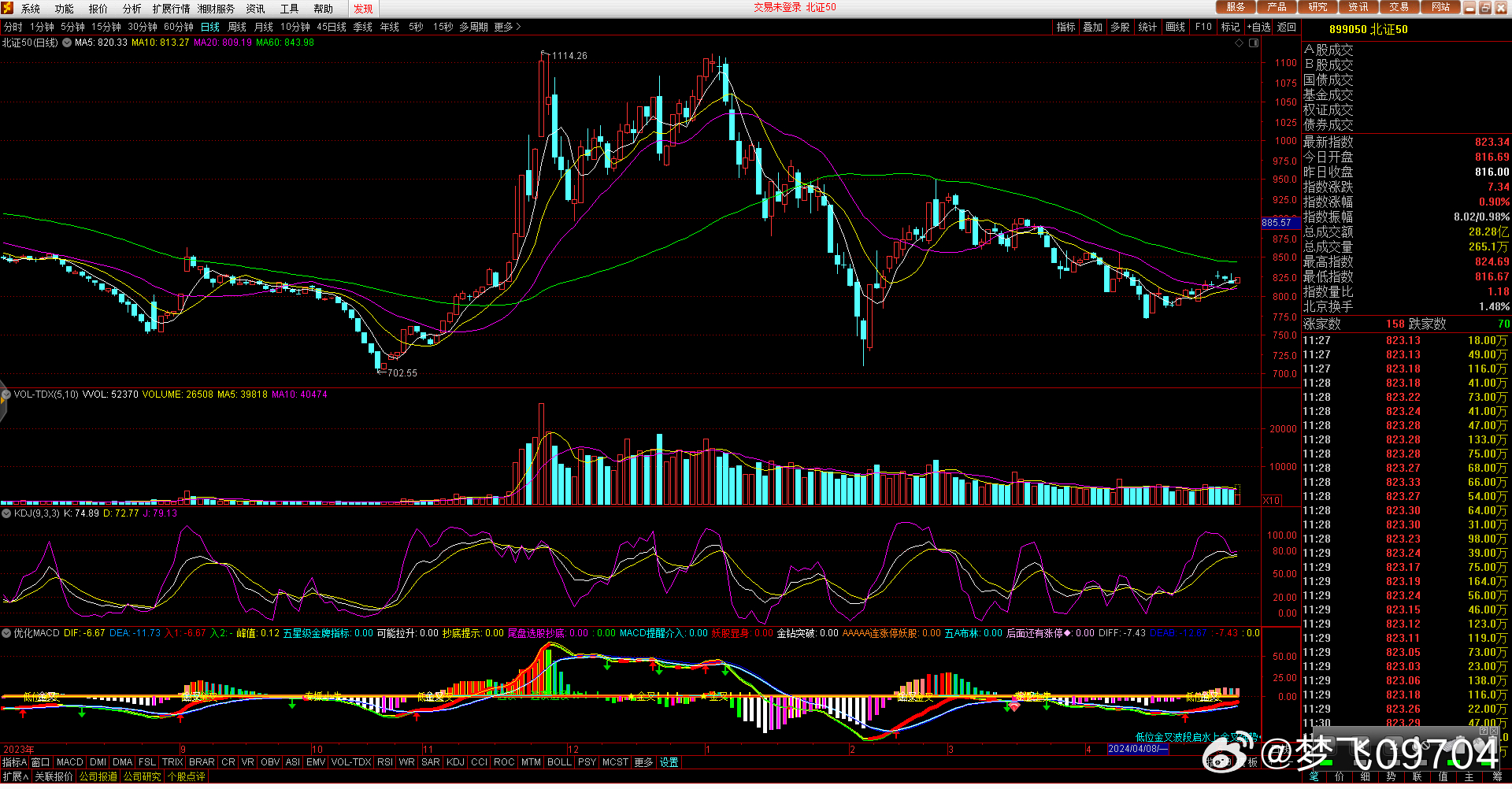Expand the 扩展 panel at bottom left

click(15, 776)
